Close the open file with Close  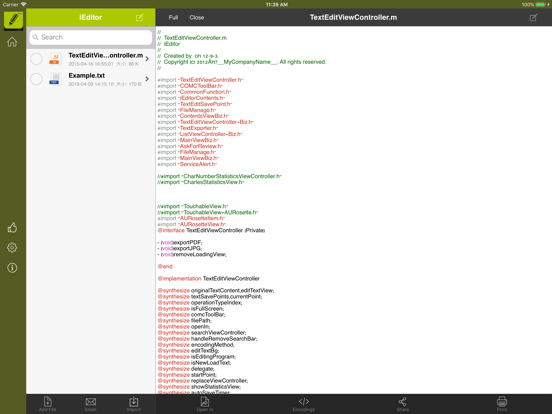(x=196, y=18)
